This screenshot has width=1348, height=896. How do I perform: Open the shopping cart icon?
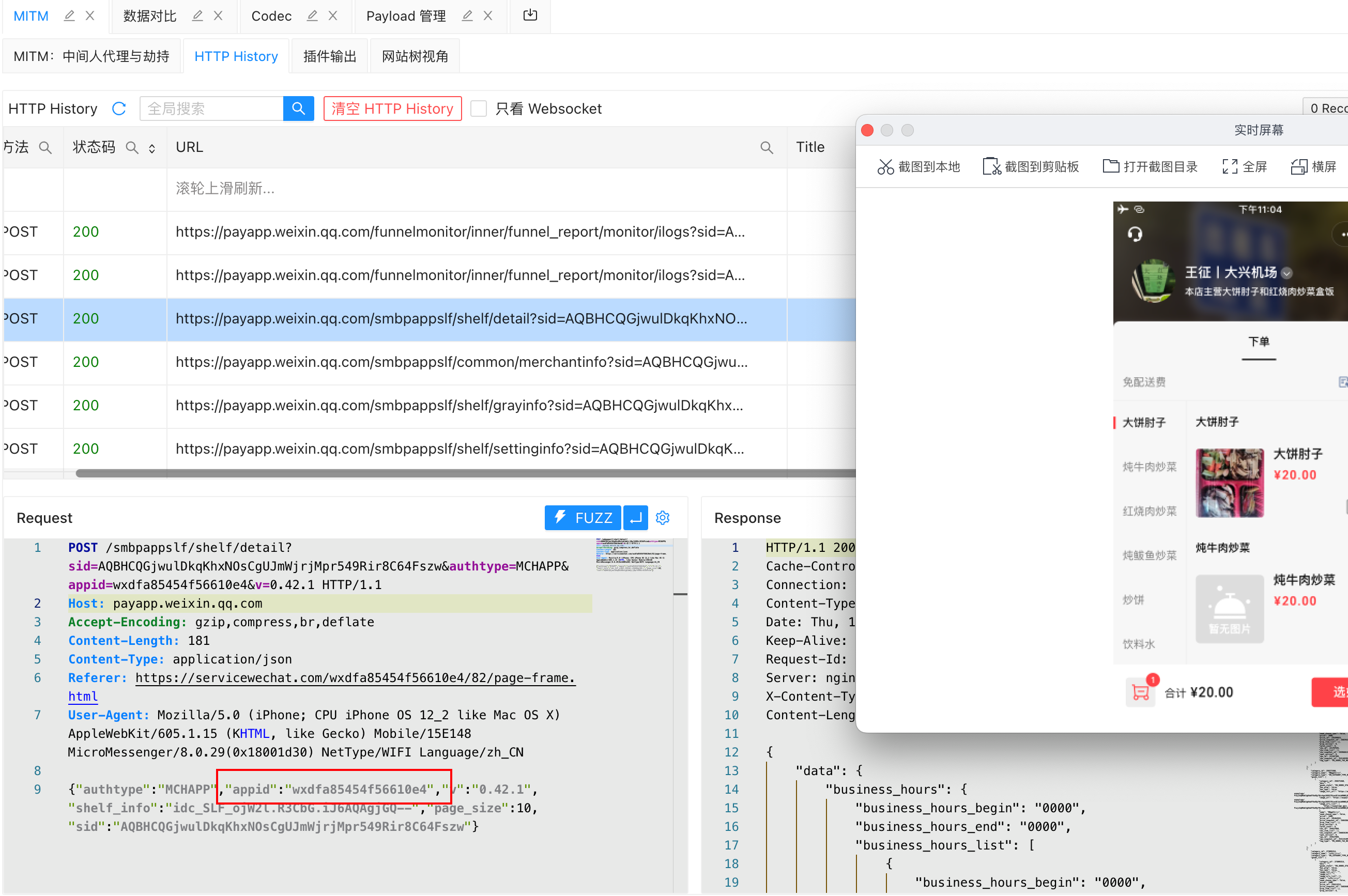(1141, 692)
